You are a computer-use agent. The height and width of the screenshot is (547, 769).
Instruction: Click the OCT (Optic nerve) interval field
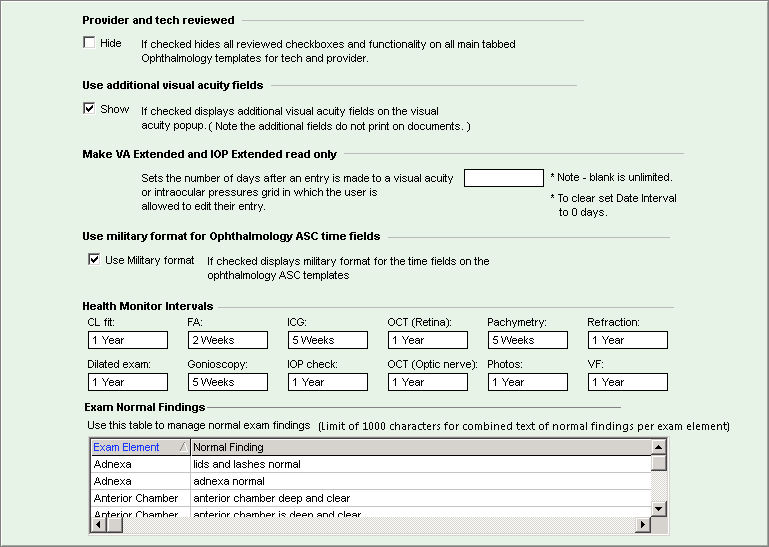(x=428, y=382)
